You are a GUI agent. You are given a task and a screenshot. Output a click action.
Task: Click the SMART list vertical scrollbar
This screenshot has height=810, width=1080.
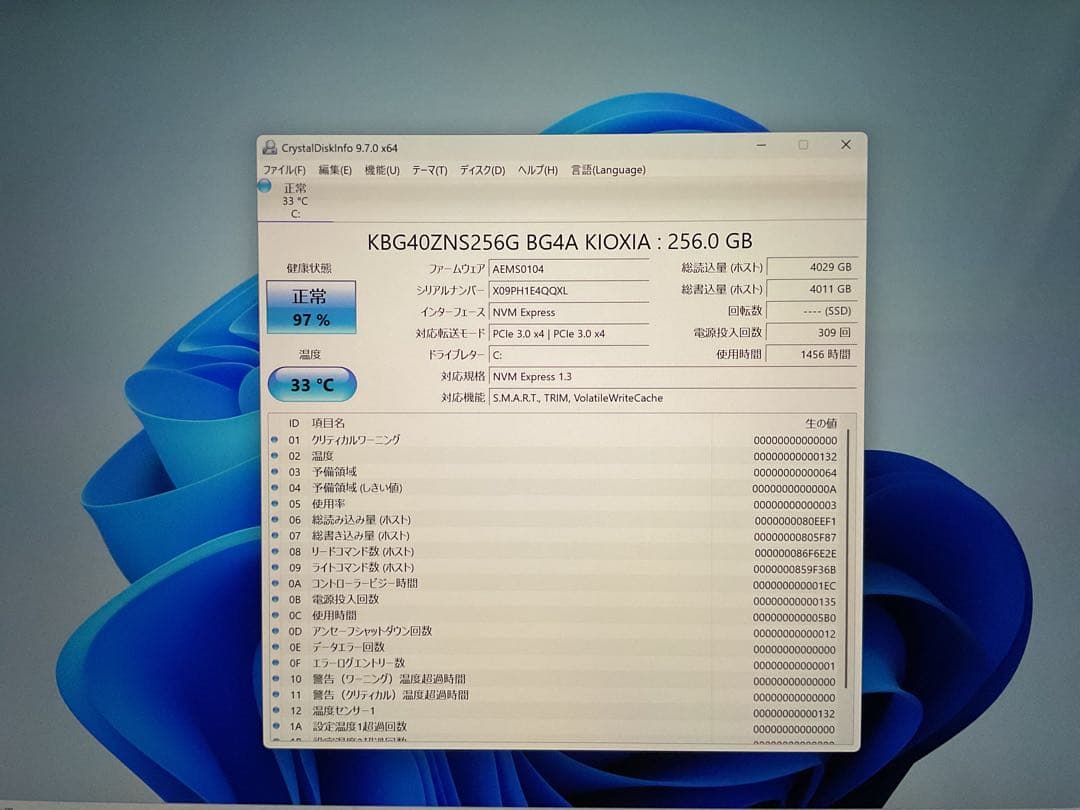(x=847, y=560)
